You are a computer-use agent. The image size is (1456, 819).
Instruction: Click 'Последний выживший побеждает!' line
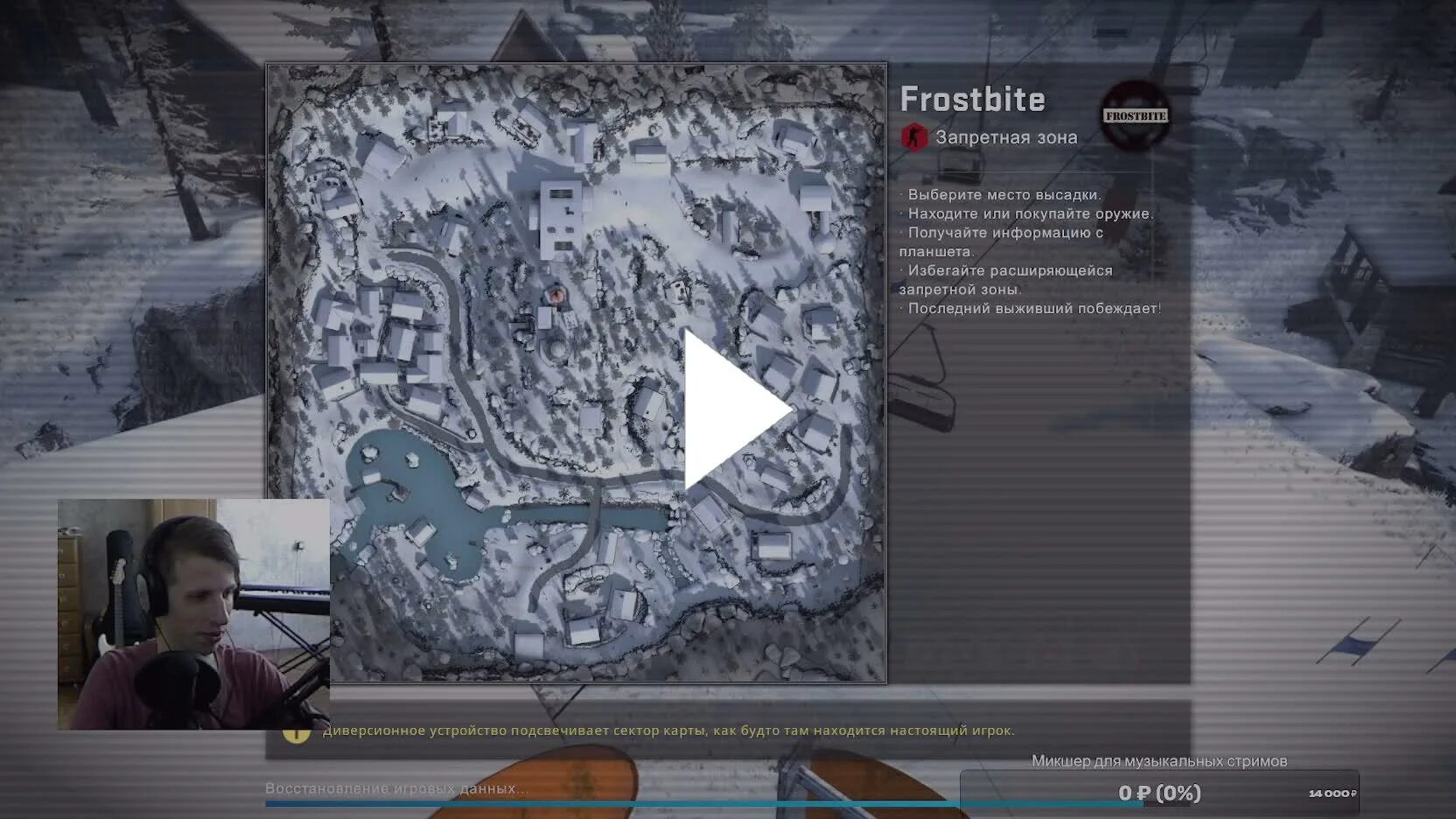[1034, 308]
